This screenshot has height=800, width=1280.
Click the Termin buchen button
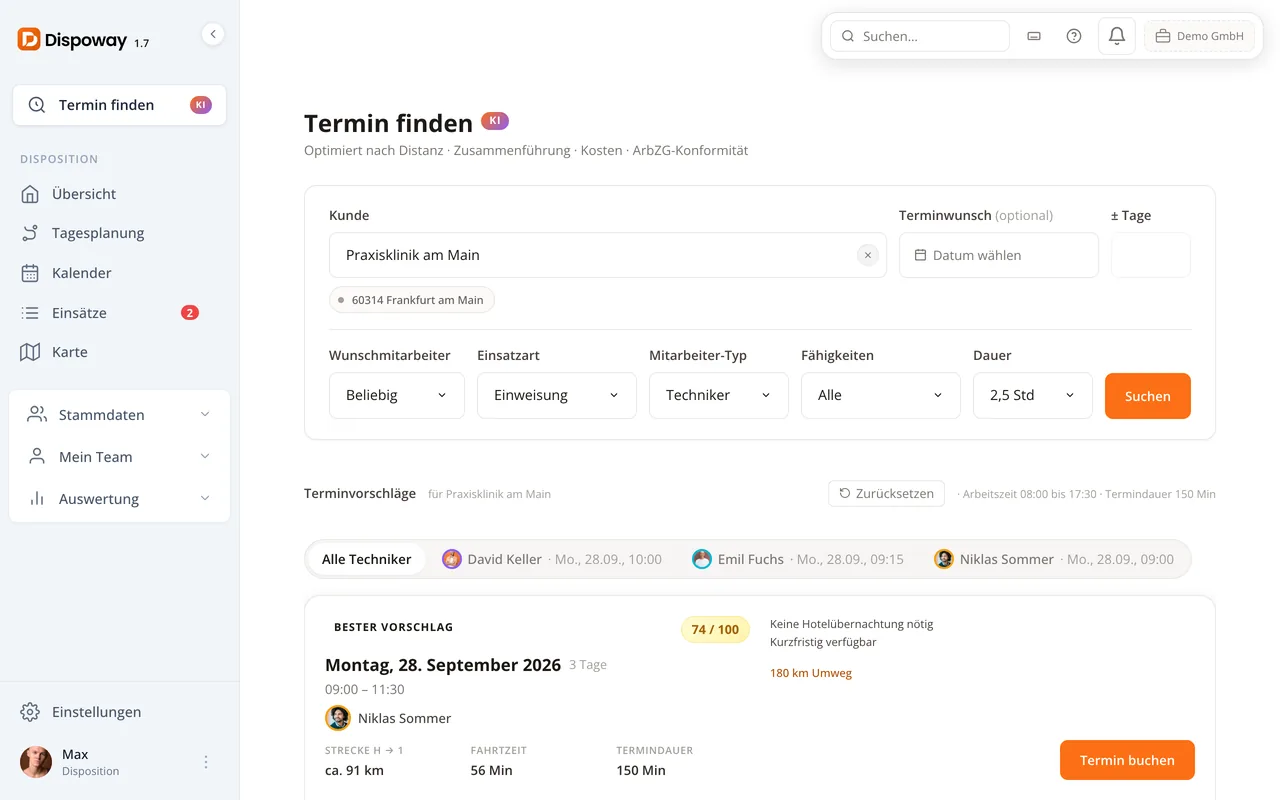coord(1127,760)
